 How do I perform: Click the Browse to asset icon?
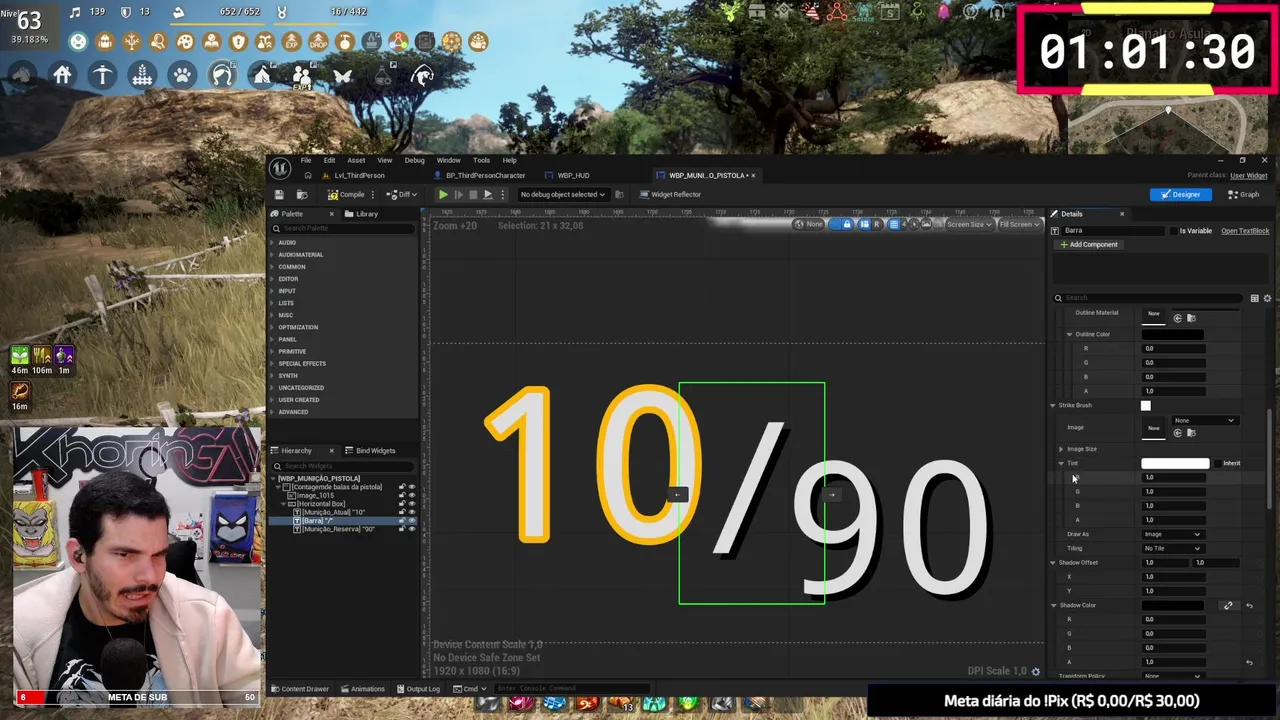(x=301, y=195)
